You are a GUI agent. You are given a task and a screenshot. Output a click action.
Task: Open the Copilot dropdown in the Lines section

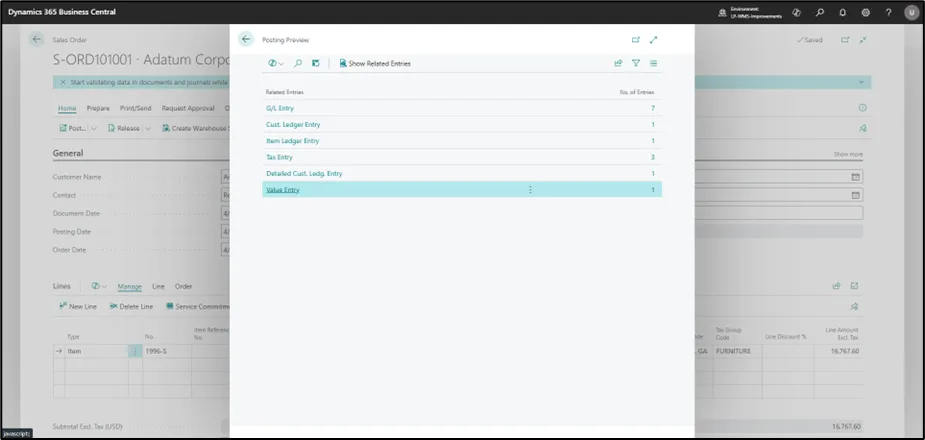[99, 286]
